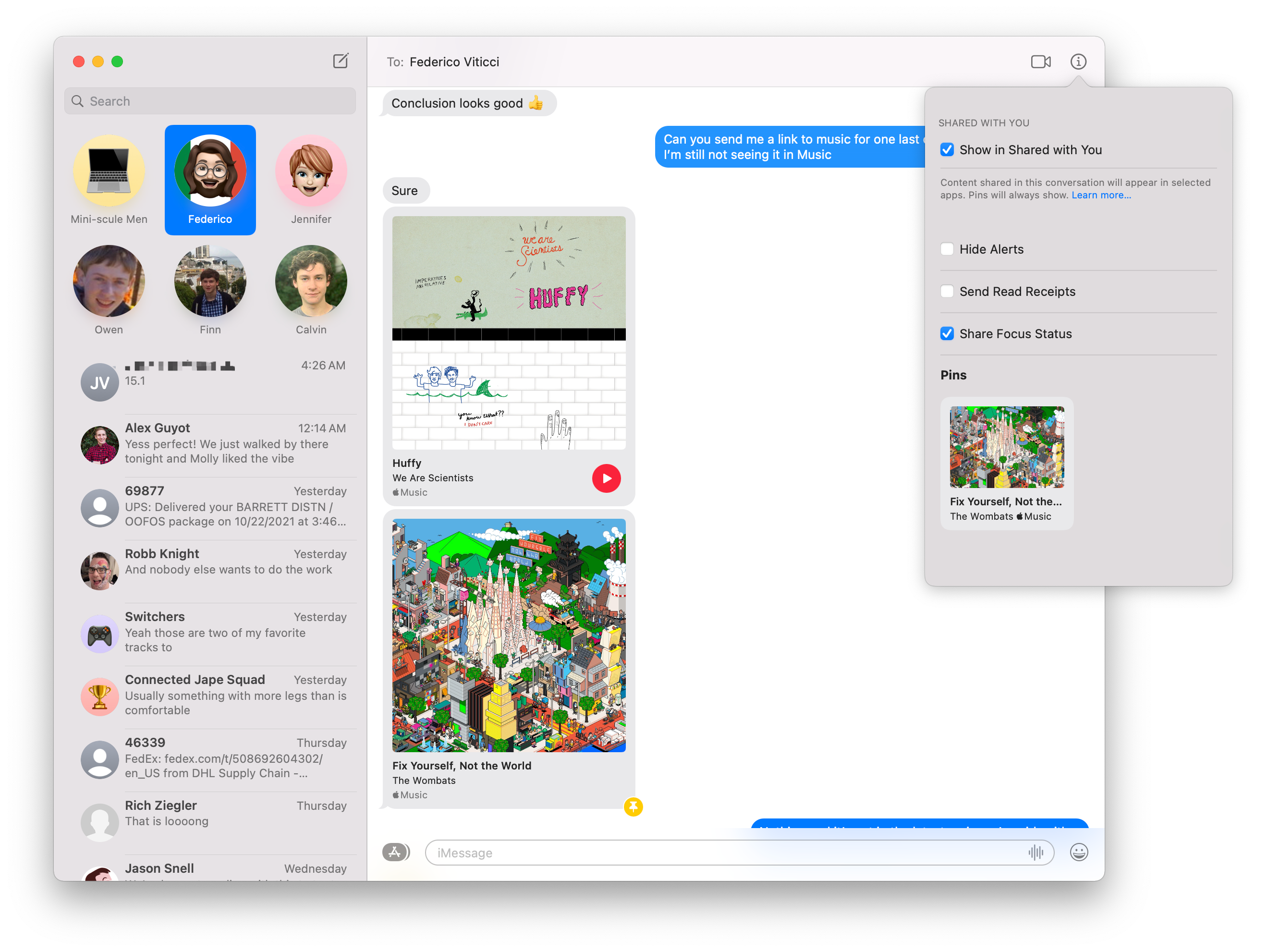The width and height of the screenshot is (1267, 952).
Task: Start a FaceTime video call
Action: tap(1040, 61)
